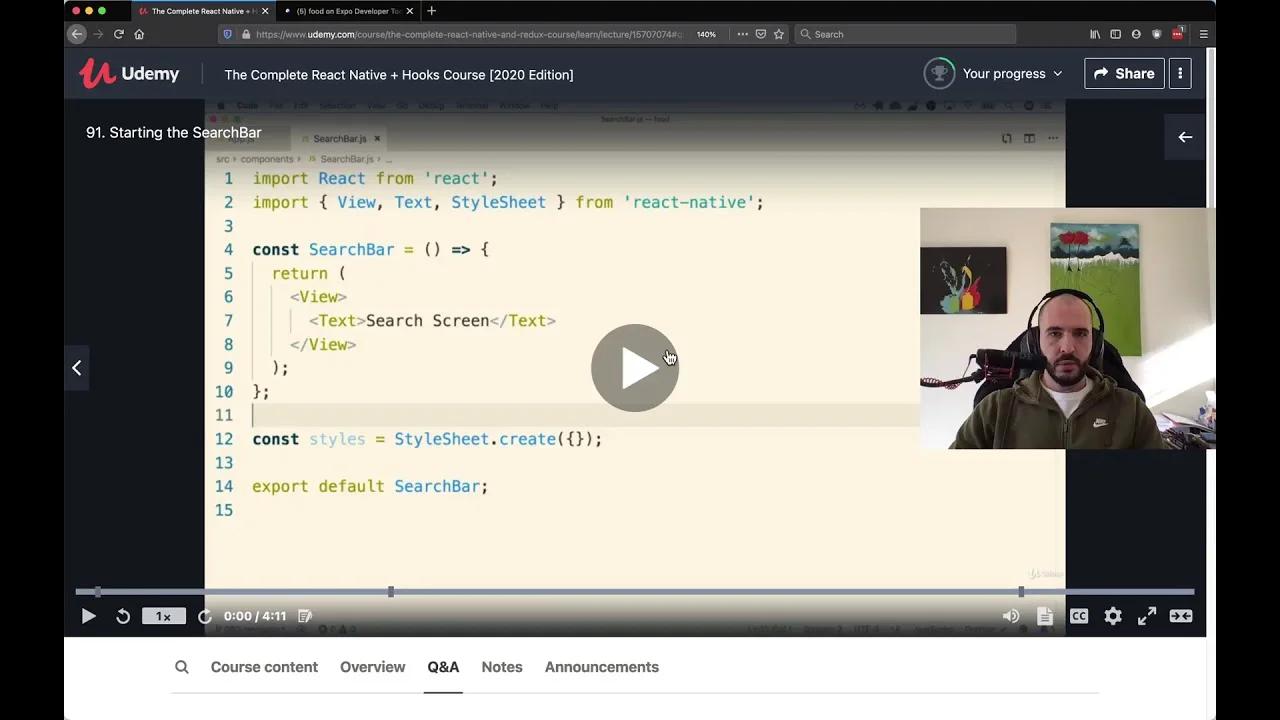
Task: Open the video settings gear
Action: pos(1113,616)
